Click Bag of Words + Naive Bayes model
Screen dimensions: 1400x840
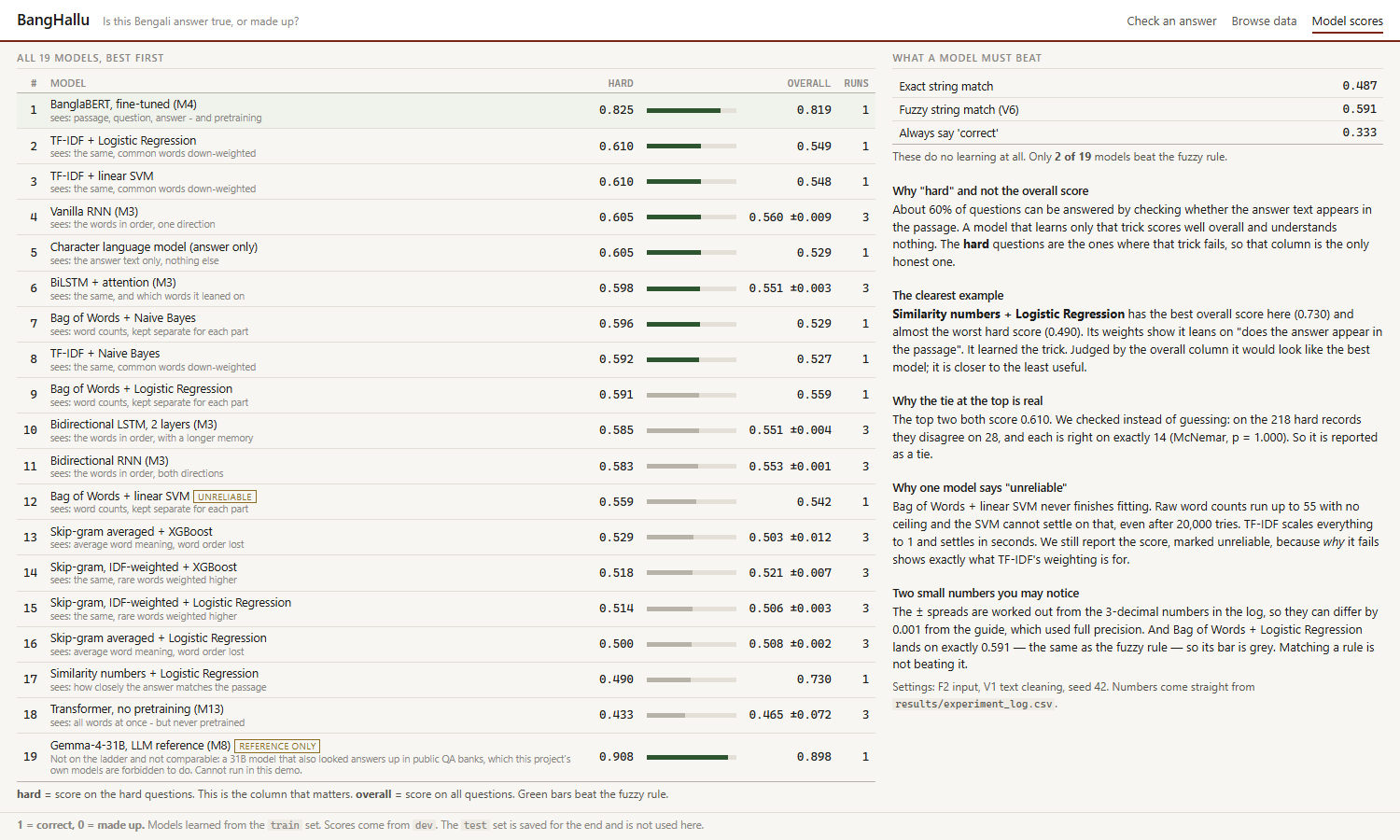click(123, 317)
